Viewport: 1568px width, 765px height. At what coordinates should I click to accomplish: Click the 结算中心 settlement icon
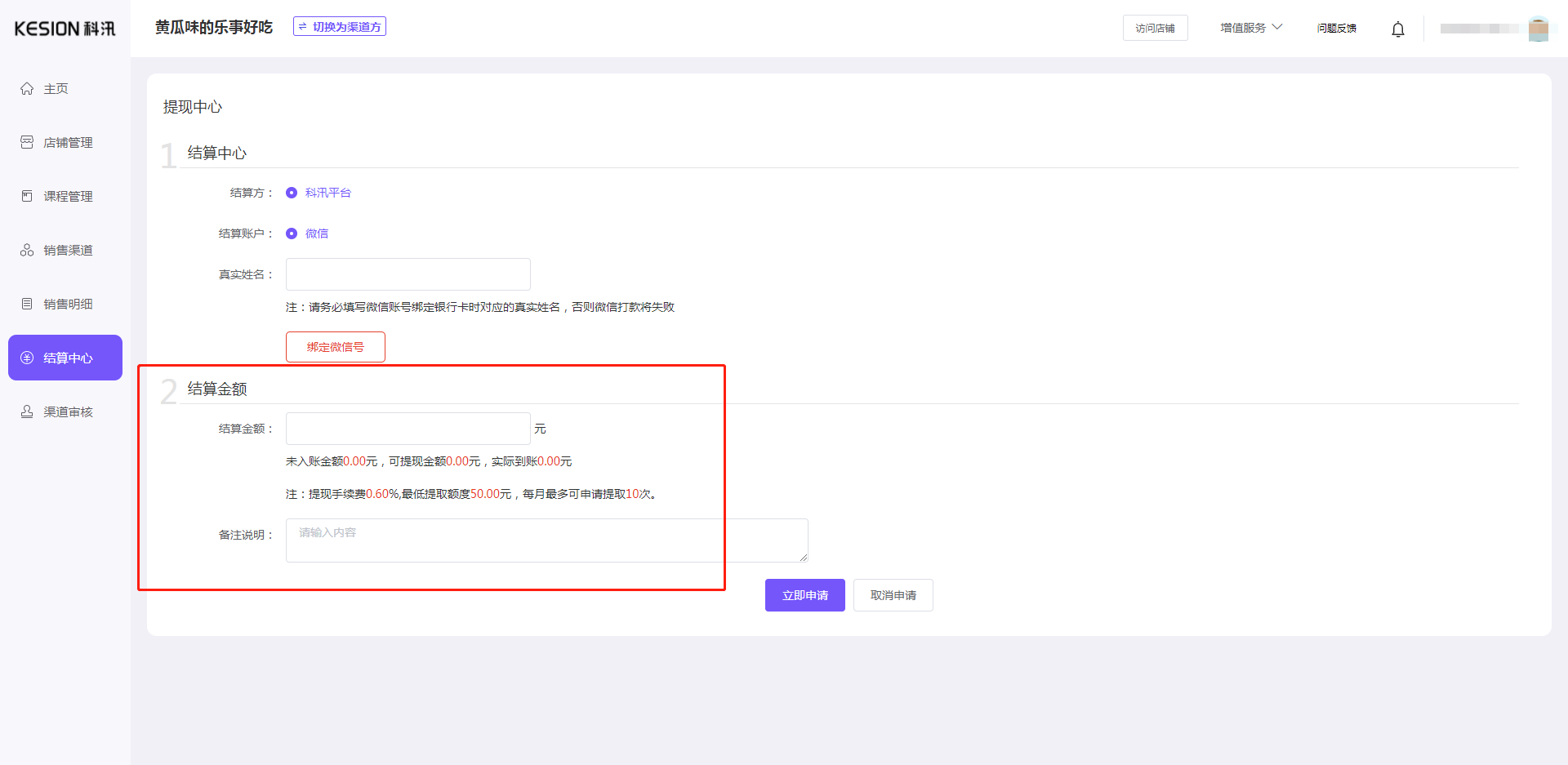point(26,357)
